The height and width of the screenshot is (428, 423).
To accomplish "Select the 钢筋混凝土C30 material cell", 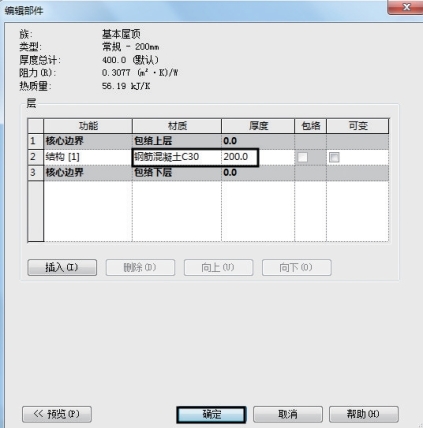I will 177,157.
